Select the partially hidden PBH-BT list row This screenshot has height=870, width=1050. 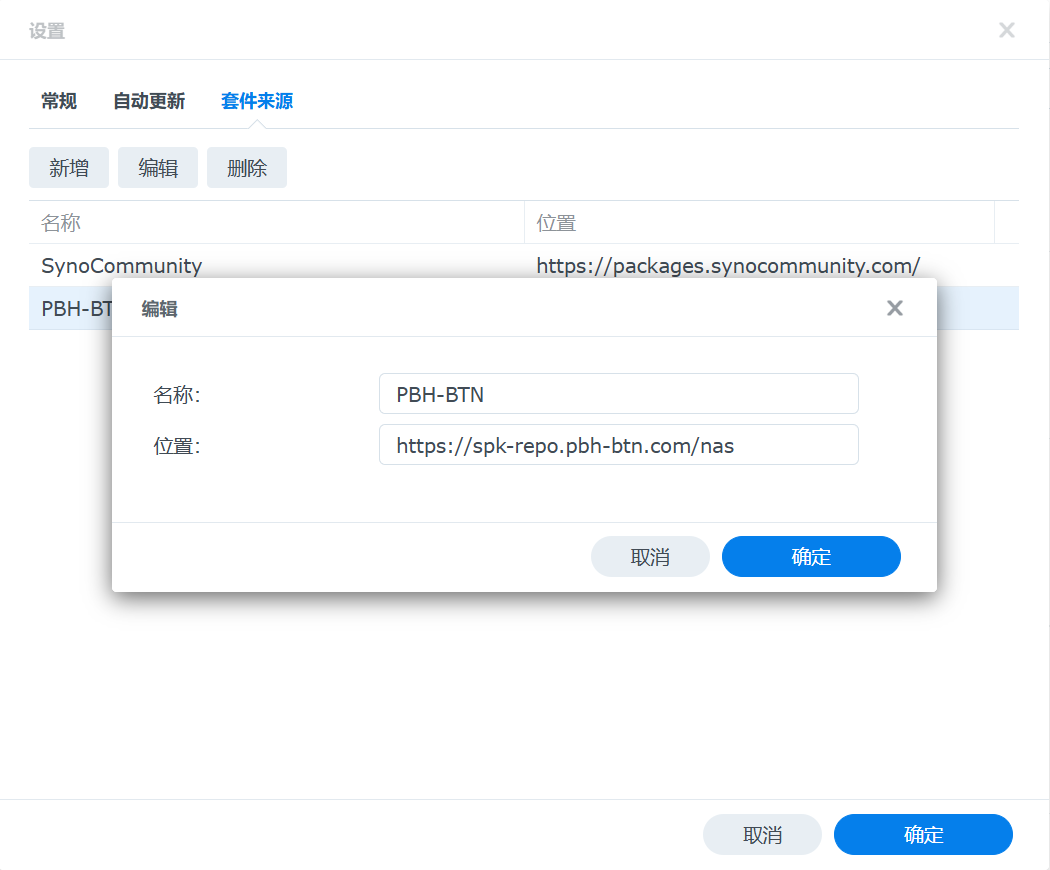point(70,309)
